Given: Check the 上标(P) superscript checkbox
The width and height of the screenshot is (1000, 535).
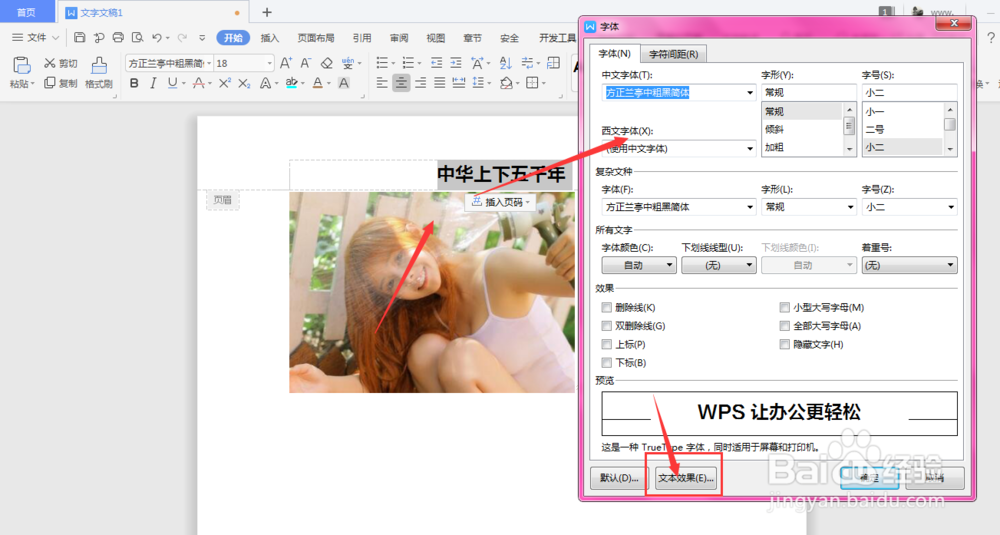Looking at the screenshot, I should (606, 344).
